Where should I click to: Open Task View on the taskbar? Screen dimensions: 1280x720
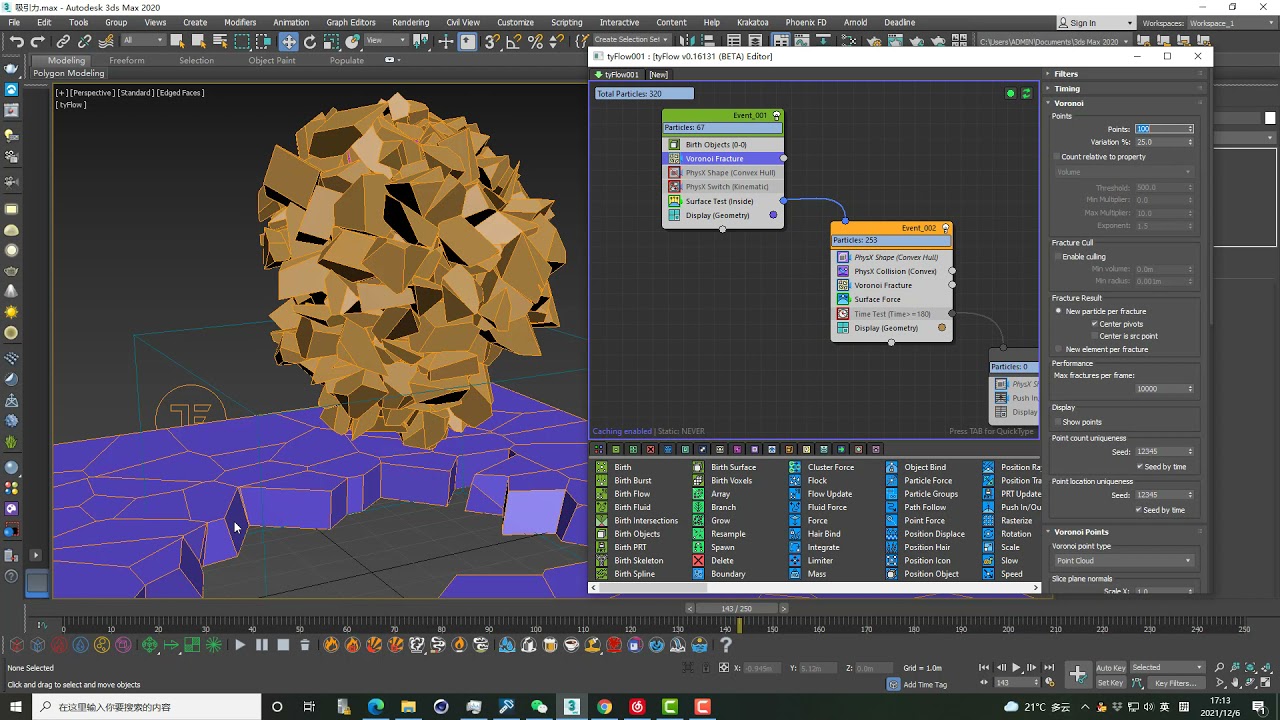[309, 707]
